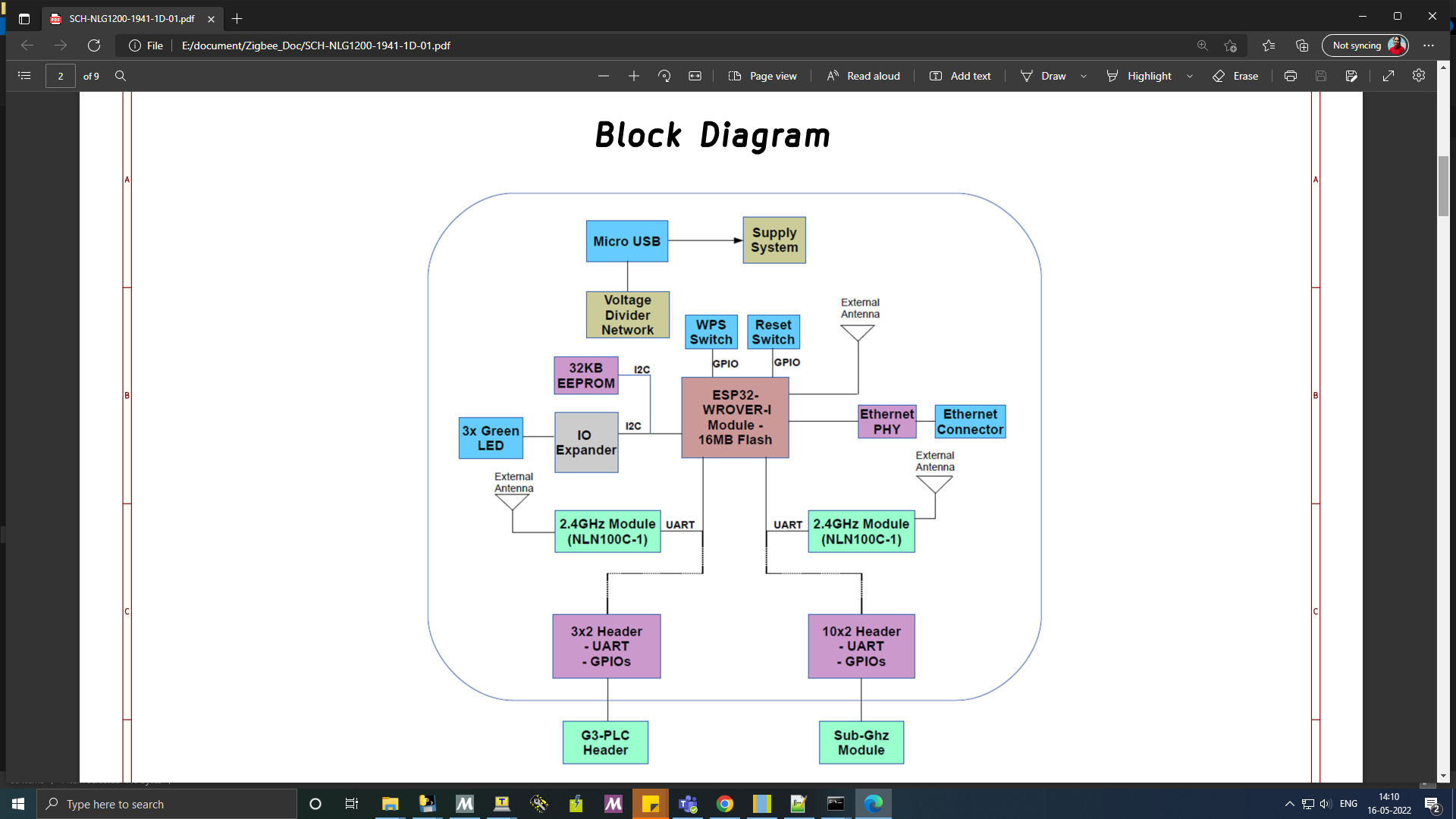Image resolution: width=1456 pixels, height=819 pixels.
Task: Open the find in document search icon
Action: pos(121,76)
